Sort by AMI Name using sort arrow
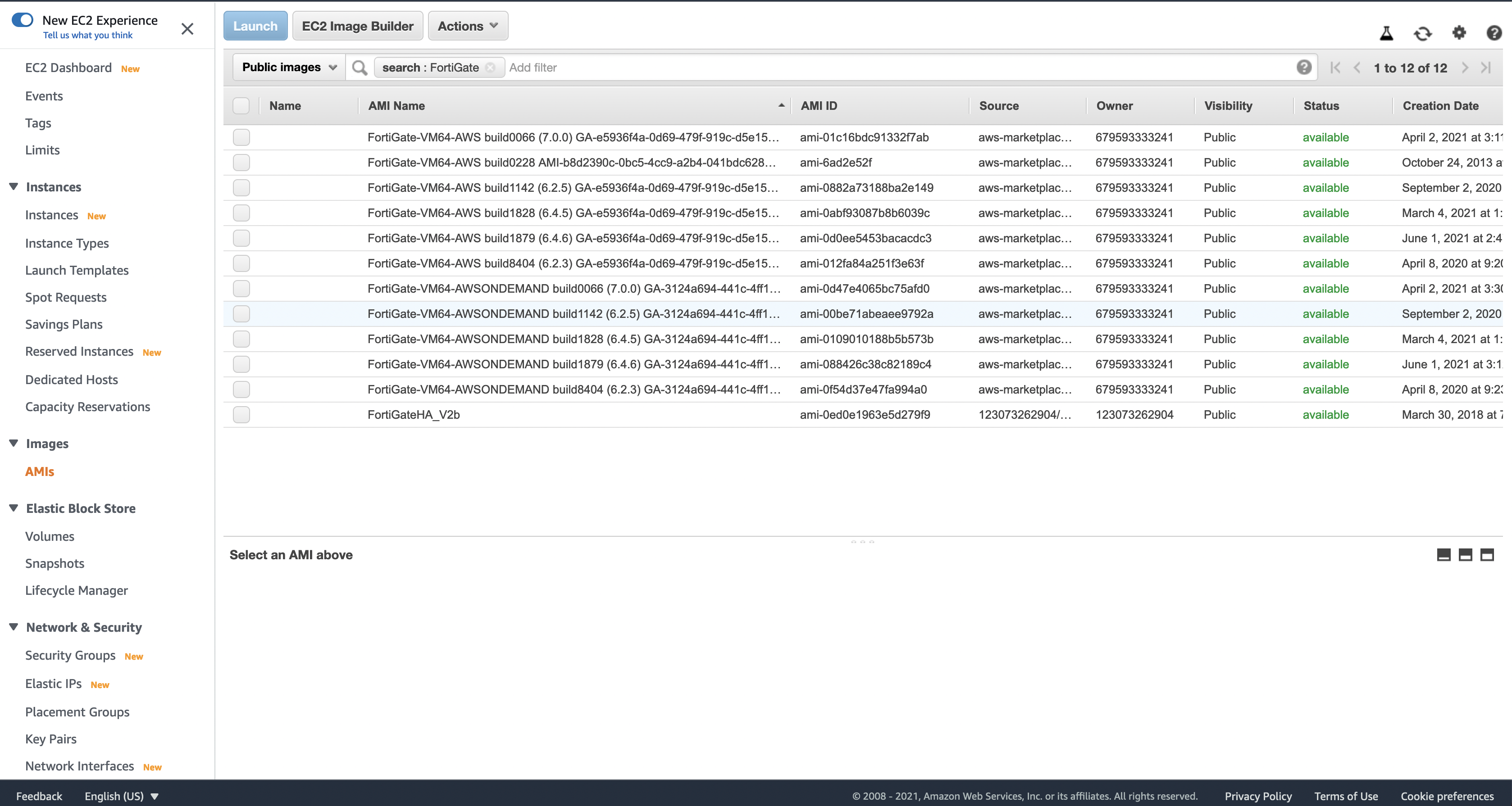 (781, 105)
